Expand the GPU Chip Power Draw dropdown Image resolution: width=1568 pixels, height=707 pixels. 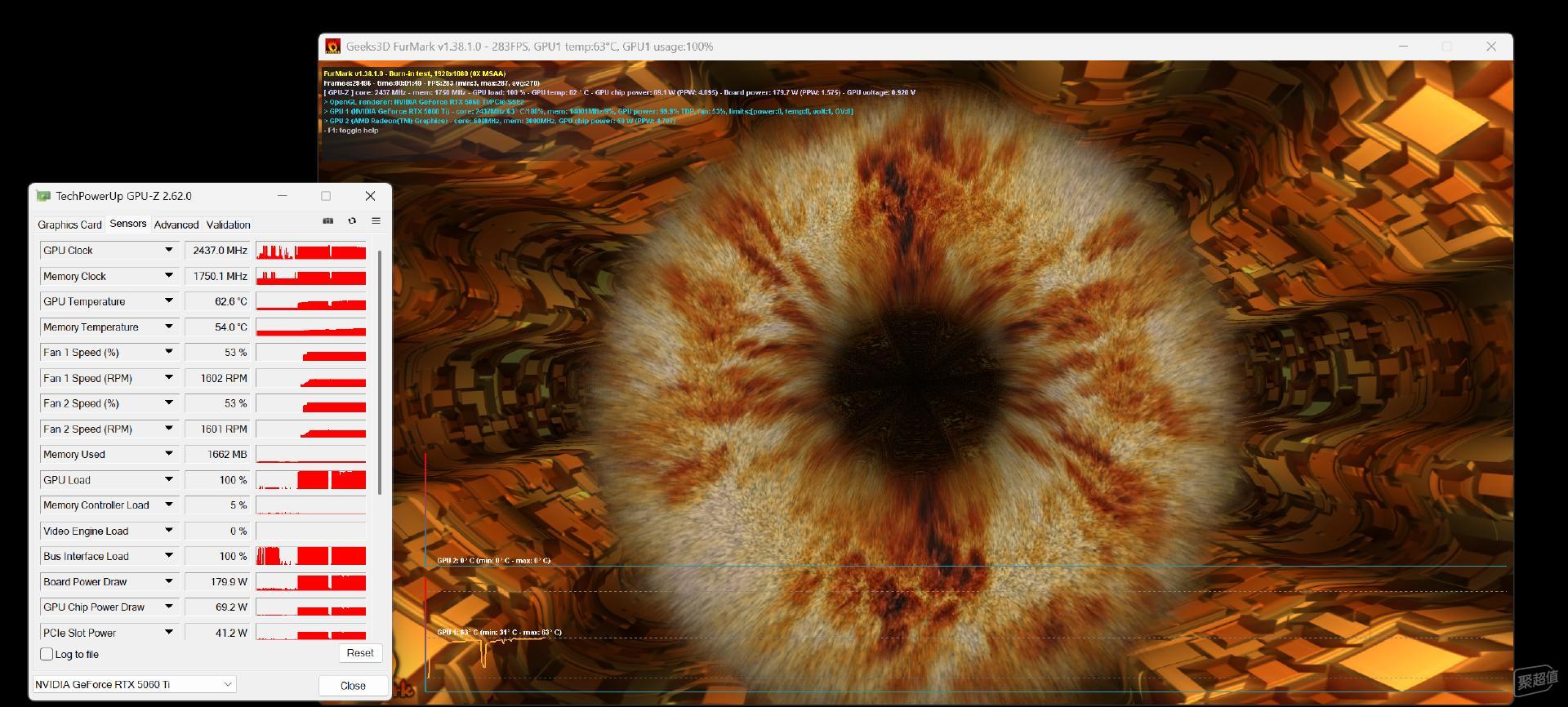pos(169,607)
